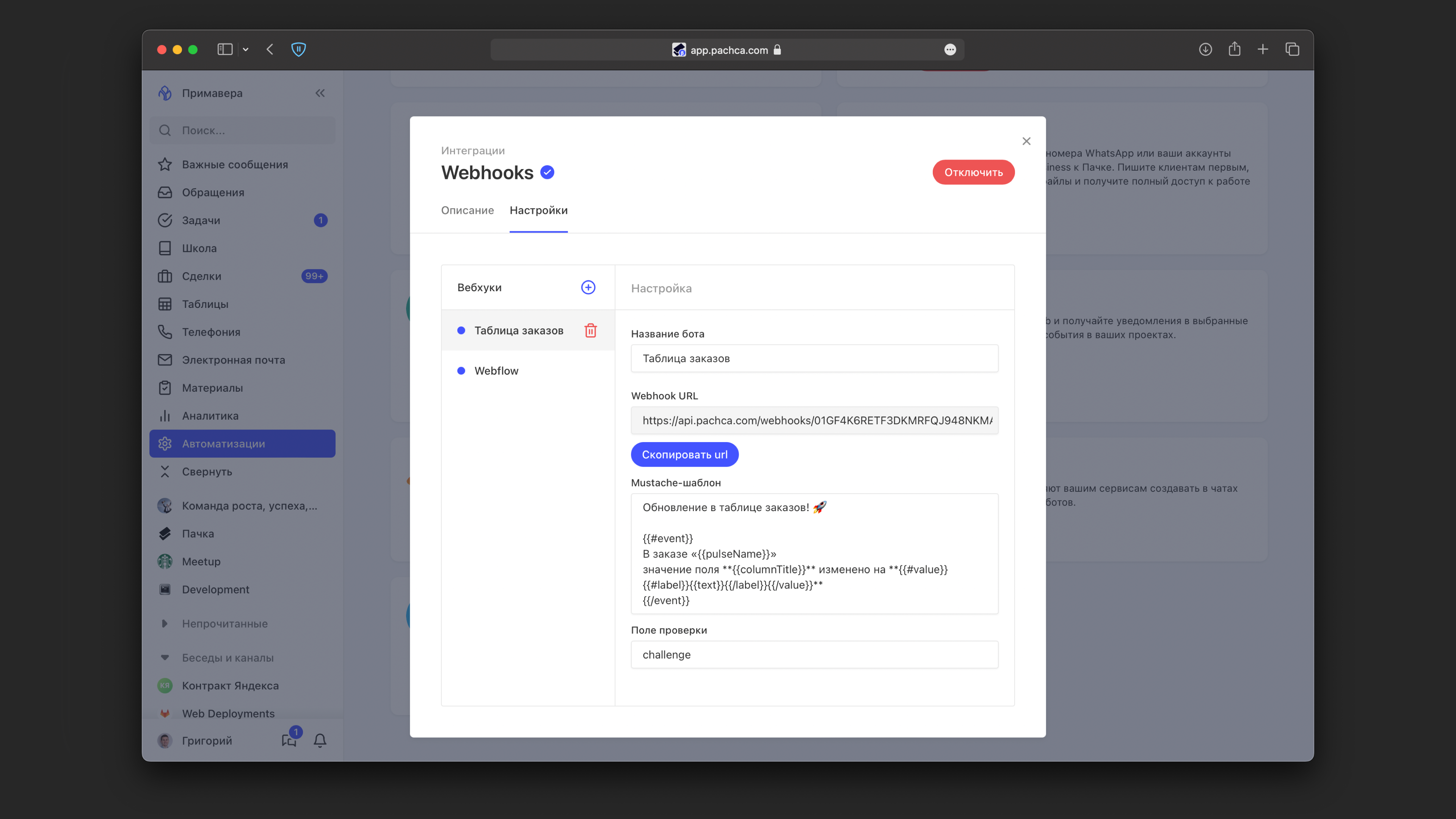Close the Webhooks integration dialog

pos(1026,141)
